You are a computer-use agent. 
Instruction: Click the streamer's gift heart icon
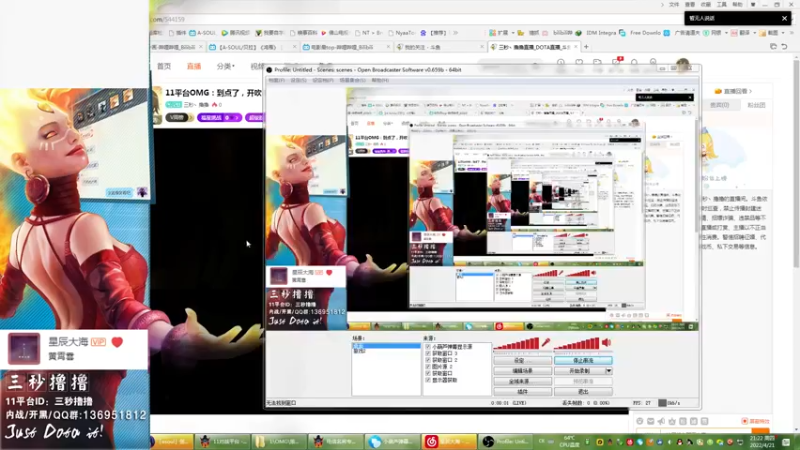click(x=117, y=342)
